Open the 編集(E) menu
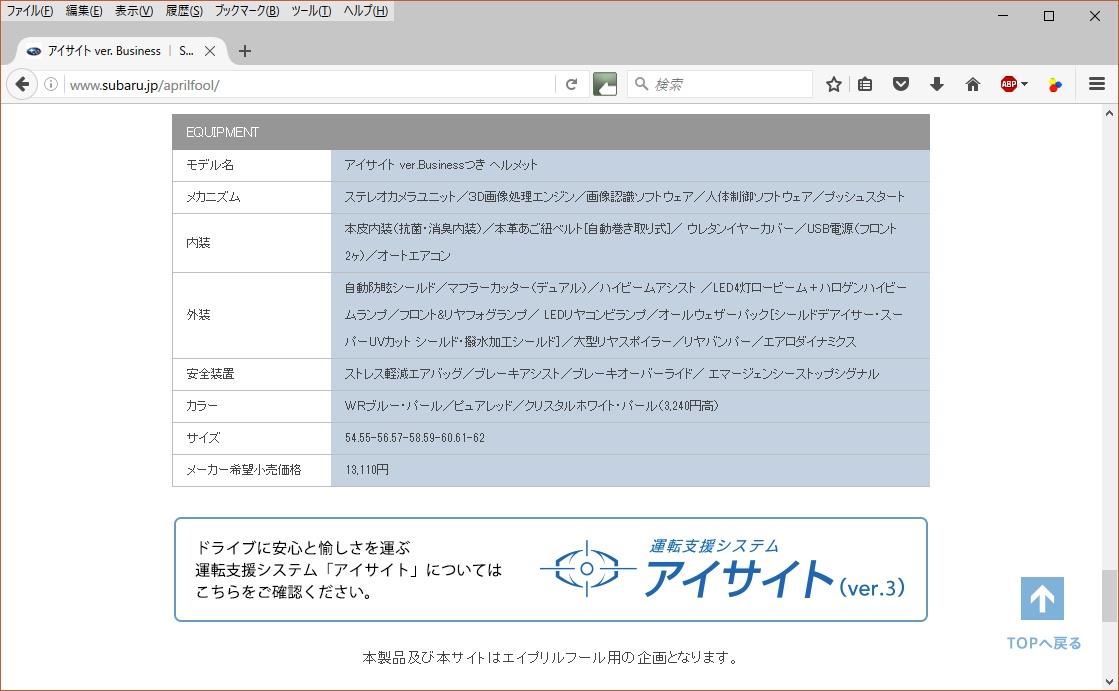 [x=84, y=11]
